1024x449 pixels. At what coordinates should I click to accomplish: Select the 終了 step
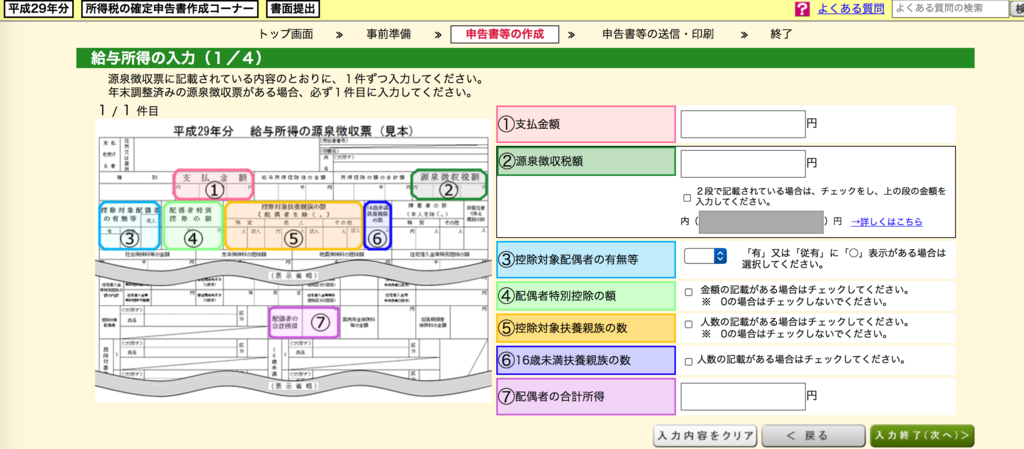(781, 35)
